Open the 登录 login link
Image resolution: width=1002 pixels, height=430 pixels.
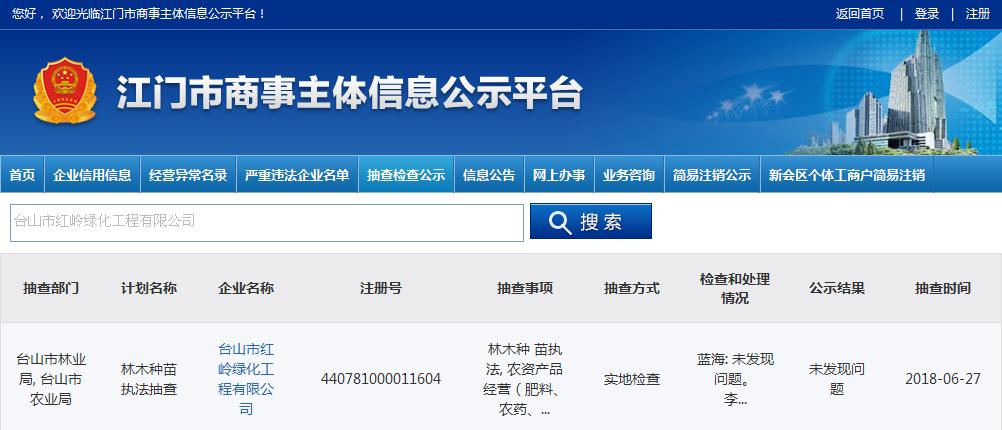tap(927, 13)
